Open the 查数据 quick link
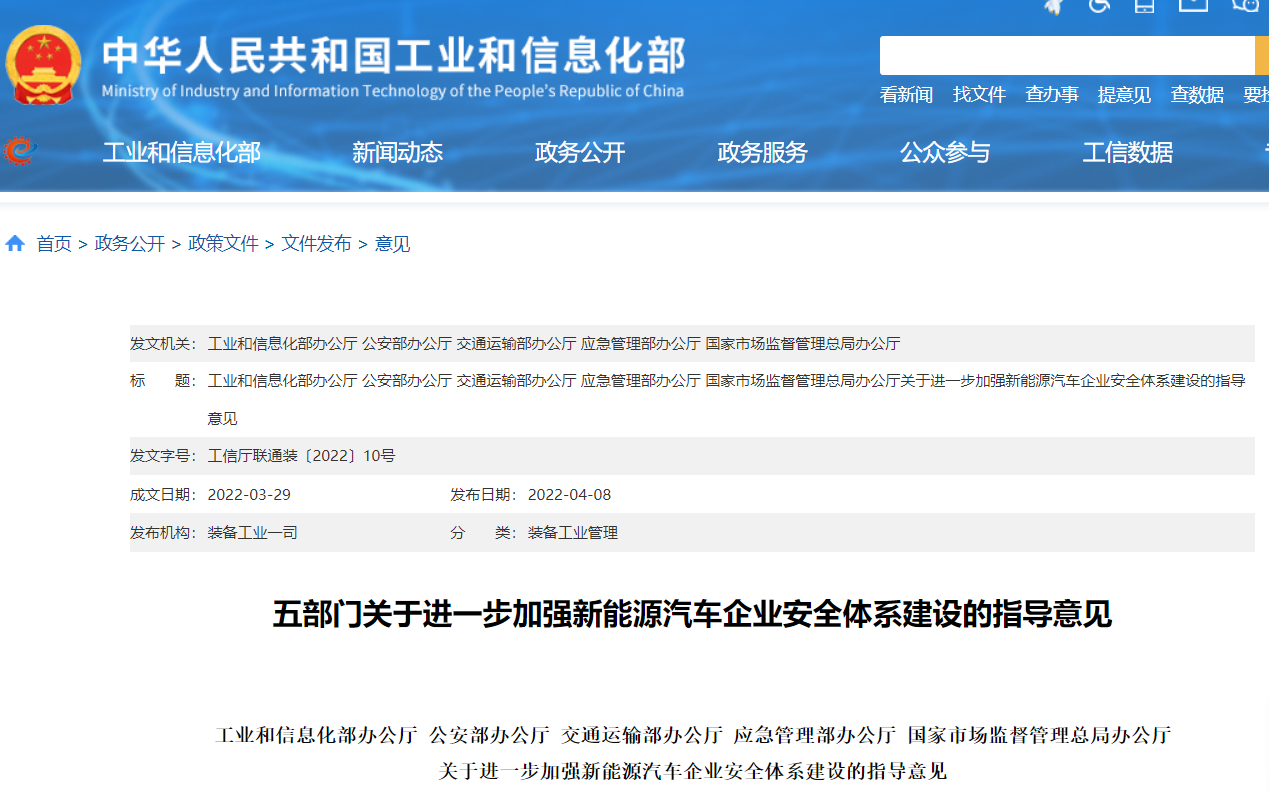 (x=1197, y=95)
